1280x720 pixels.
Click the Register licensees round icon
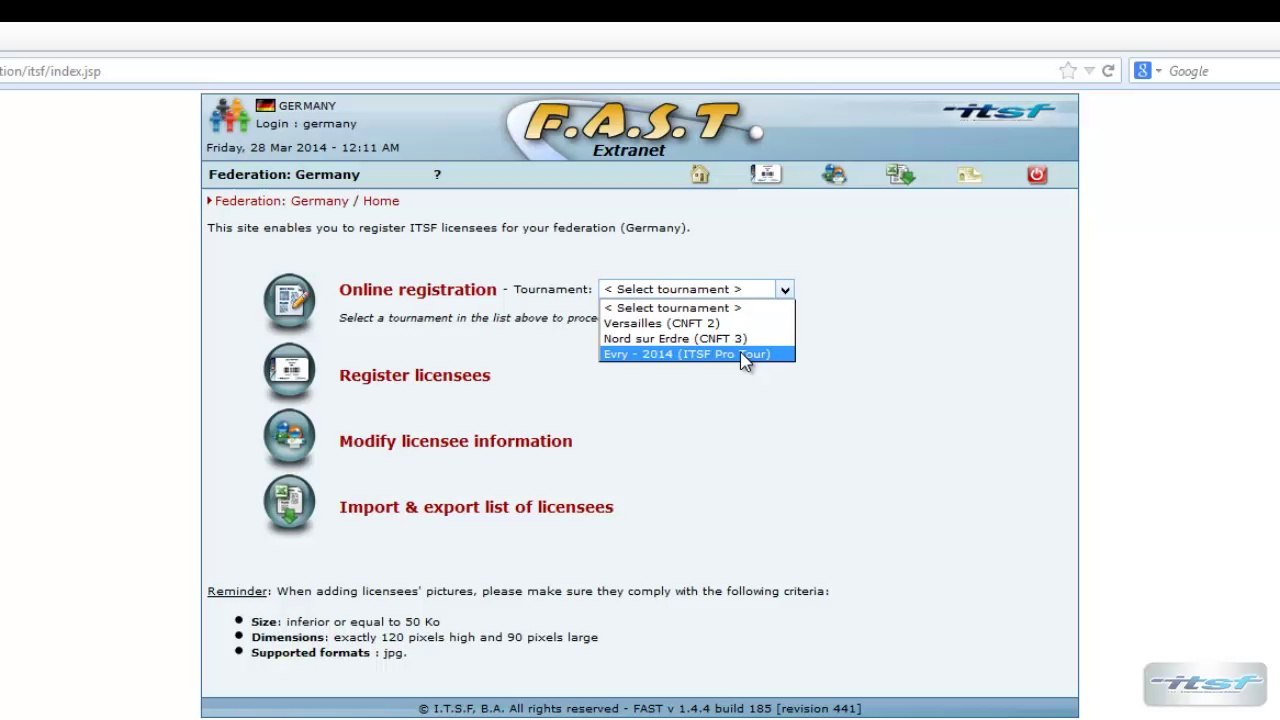click(289, 372)
